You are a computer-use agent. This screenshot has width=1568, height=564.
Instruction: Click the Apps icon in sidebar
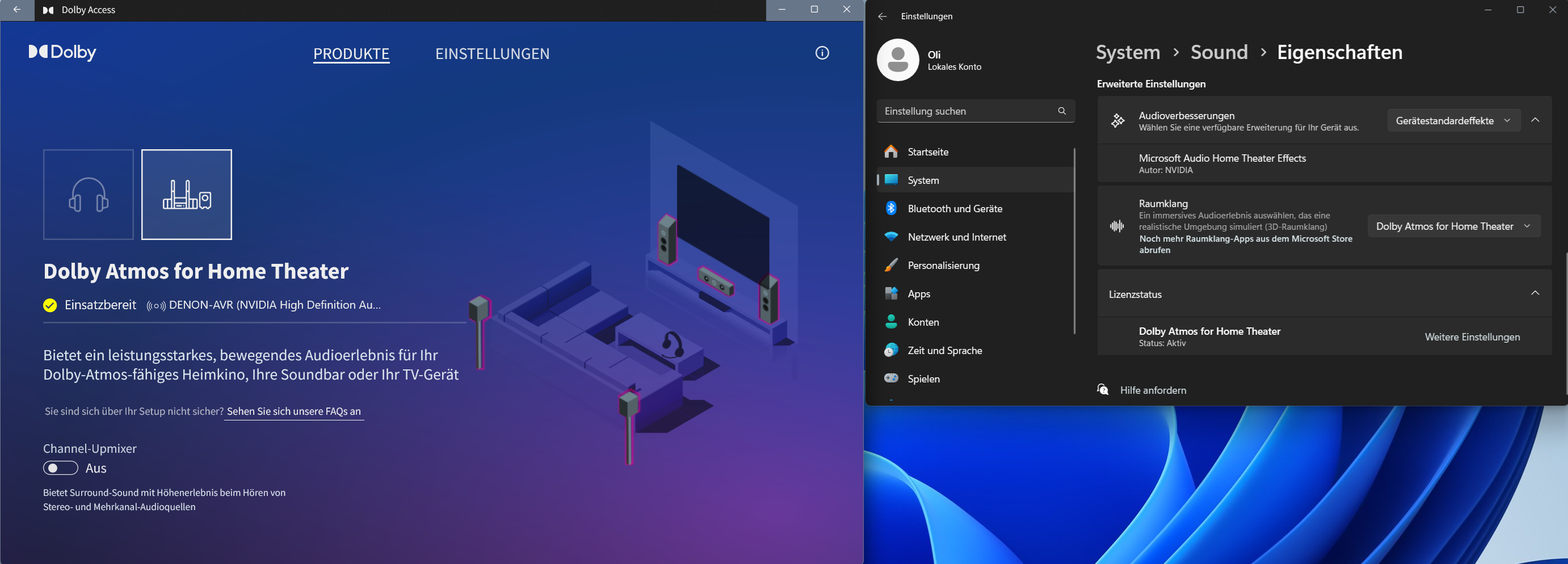tap(891, 293)
